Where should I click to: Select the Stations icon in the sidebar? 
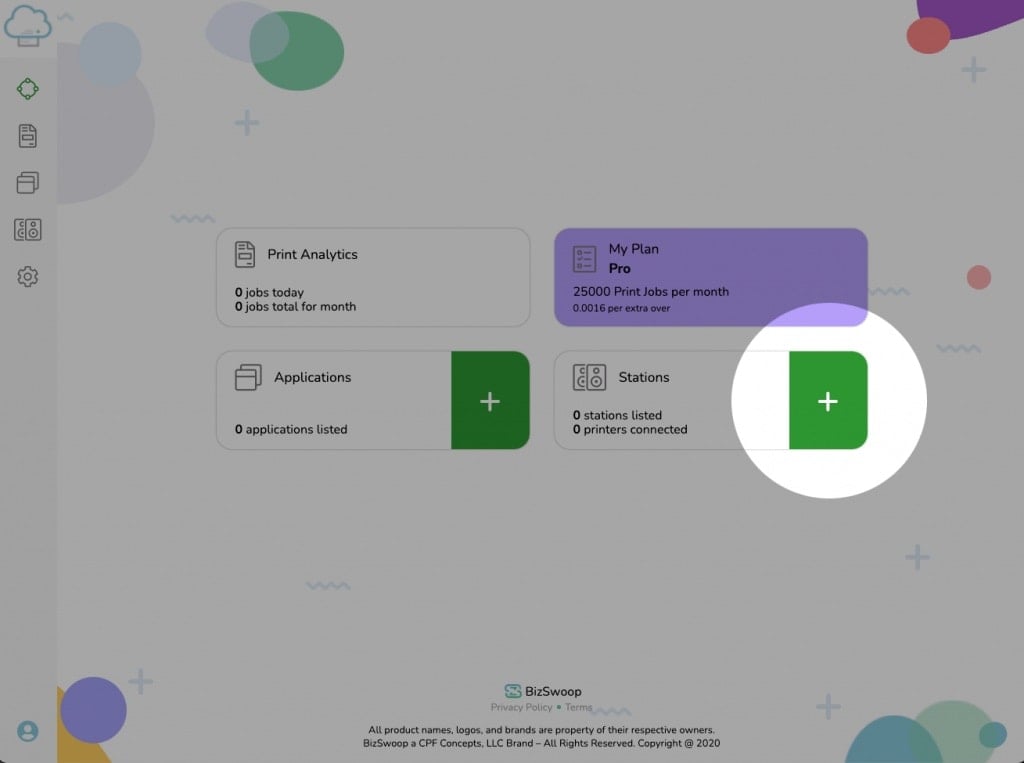click(28, 228)
